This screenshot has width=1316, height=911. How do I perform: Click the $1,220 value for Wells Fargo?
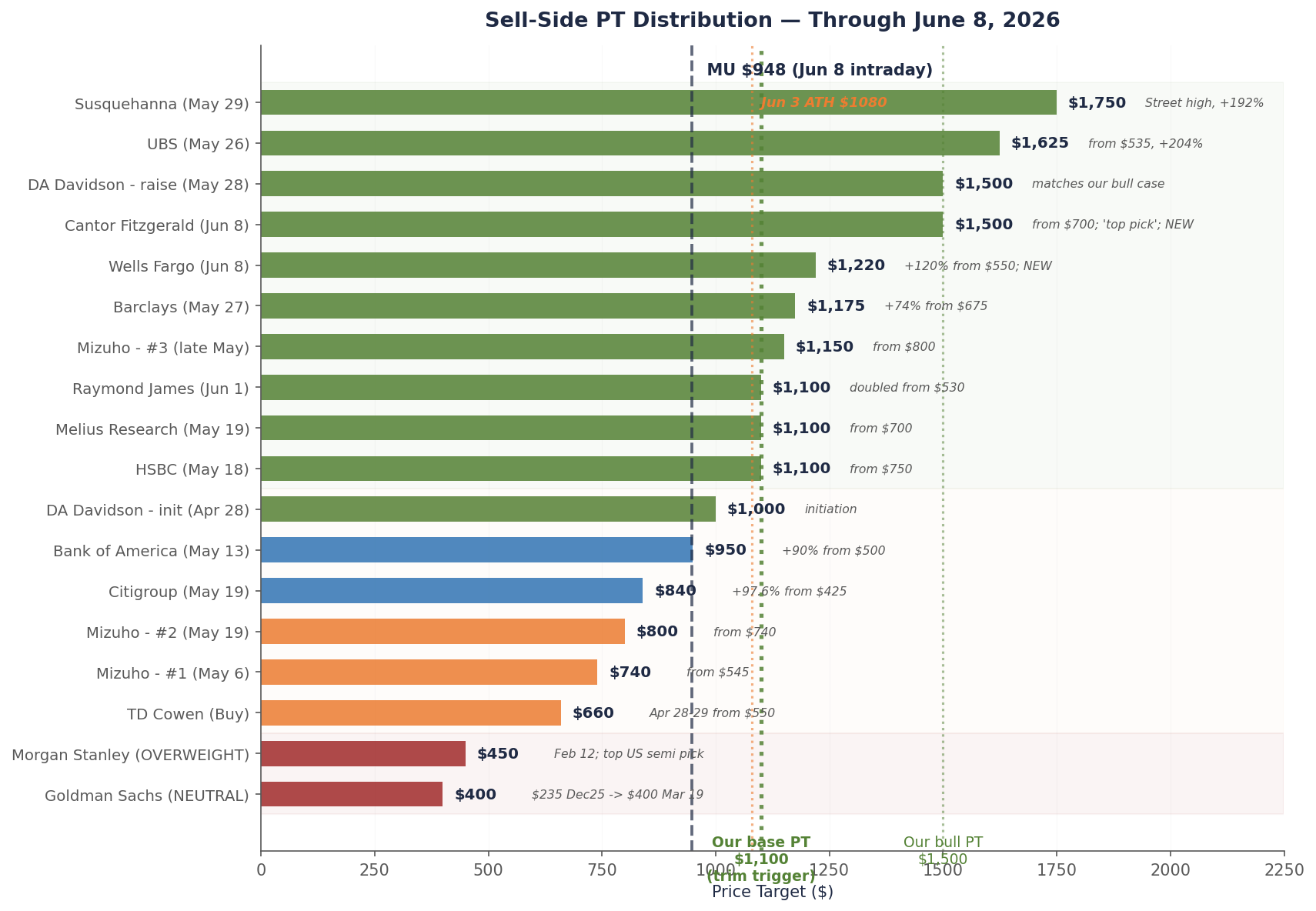click(x=856, y=265)
